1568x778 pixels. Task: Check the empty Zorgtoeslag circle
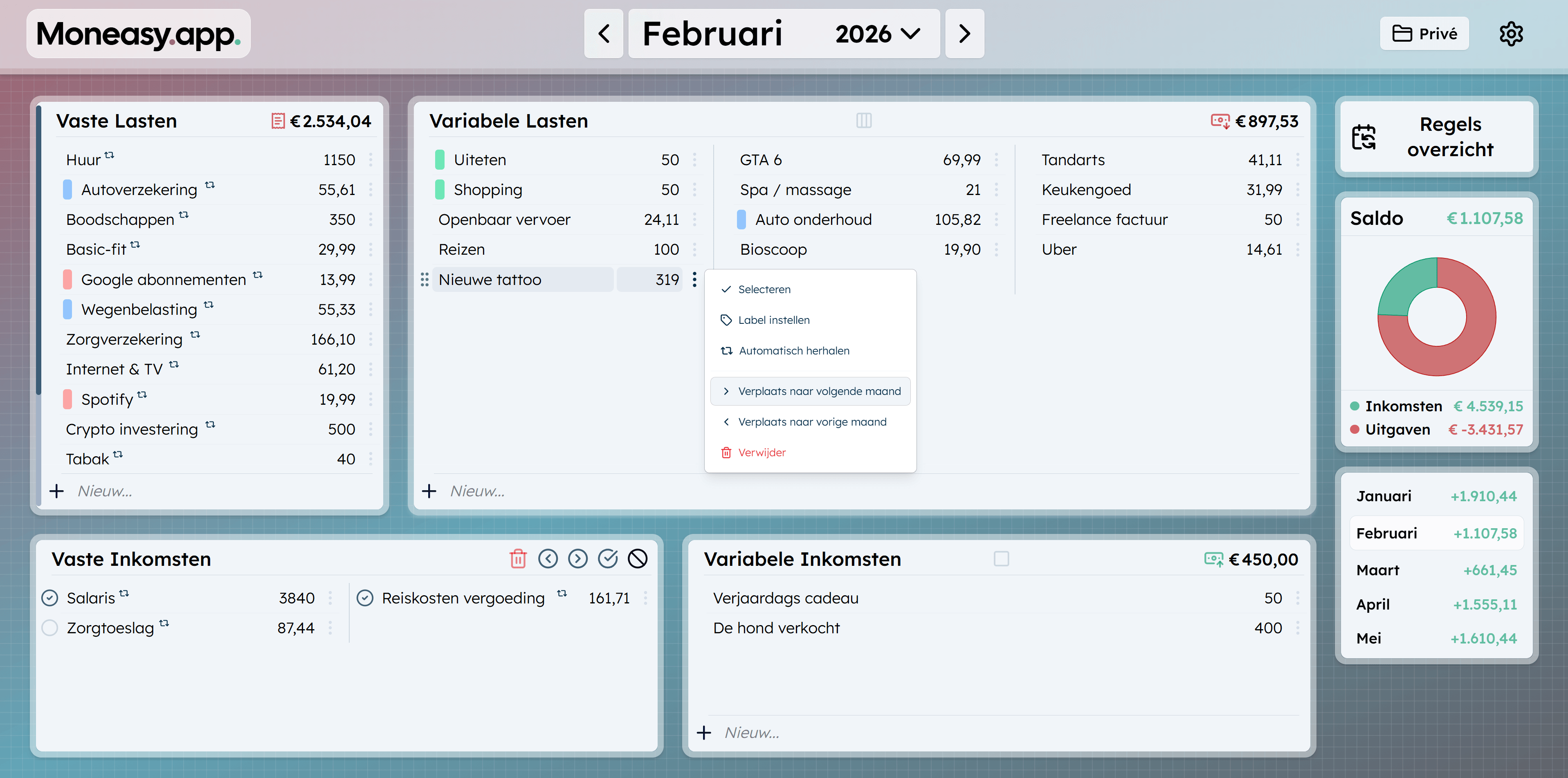50,628
